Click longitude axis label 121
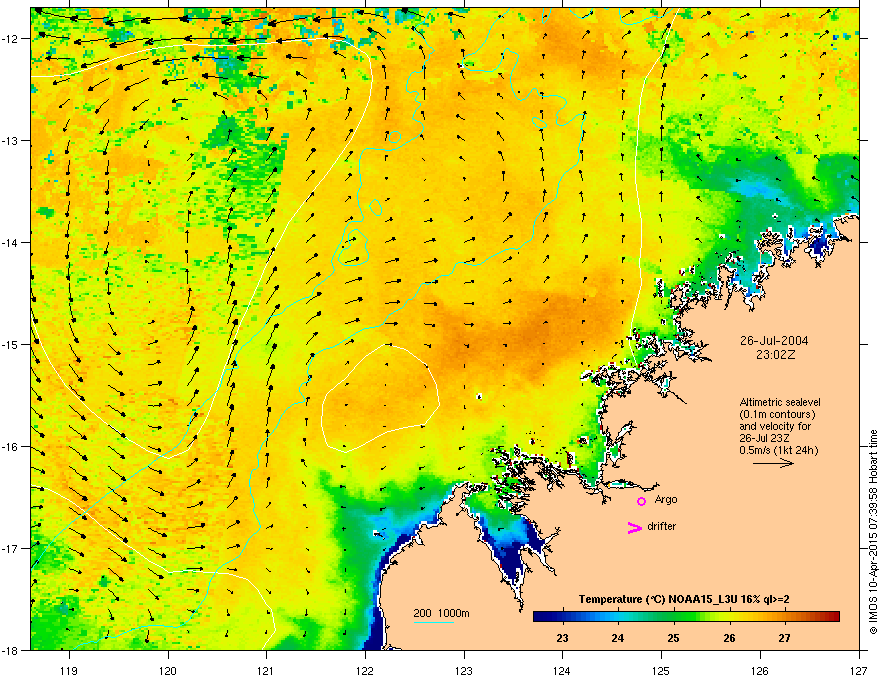The width and height of the screenshot is (880, 680). click(x=266, y=670)
